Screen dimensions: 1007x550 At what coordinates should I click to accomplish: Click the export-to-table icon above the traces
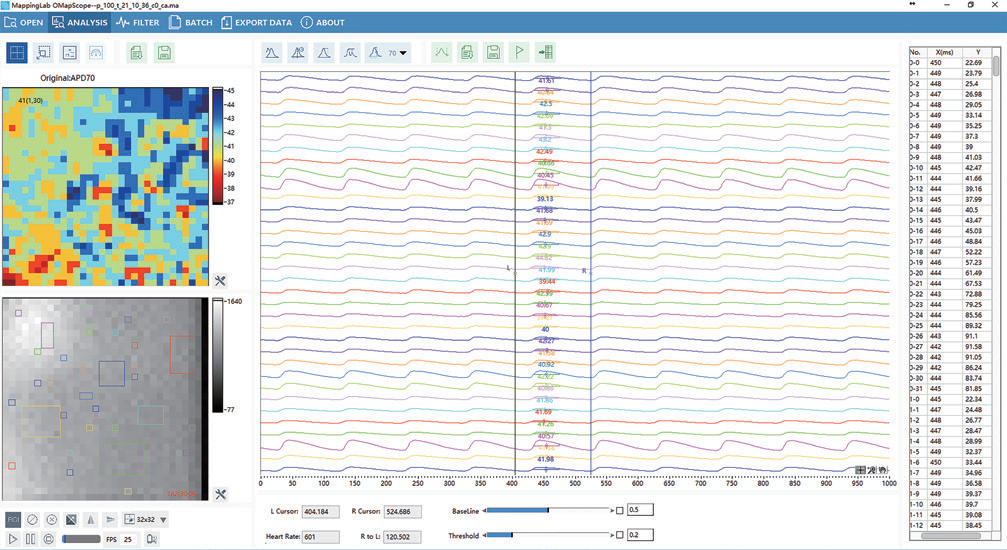[545, 52]
